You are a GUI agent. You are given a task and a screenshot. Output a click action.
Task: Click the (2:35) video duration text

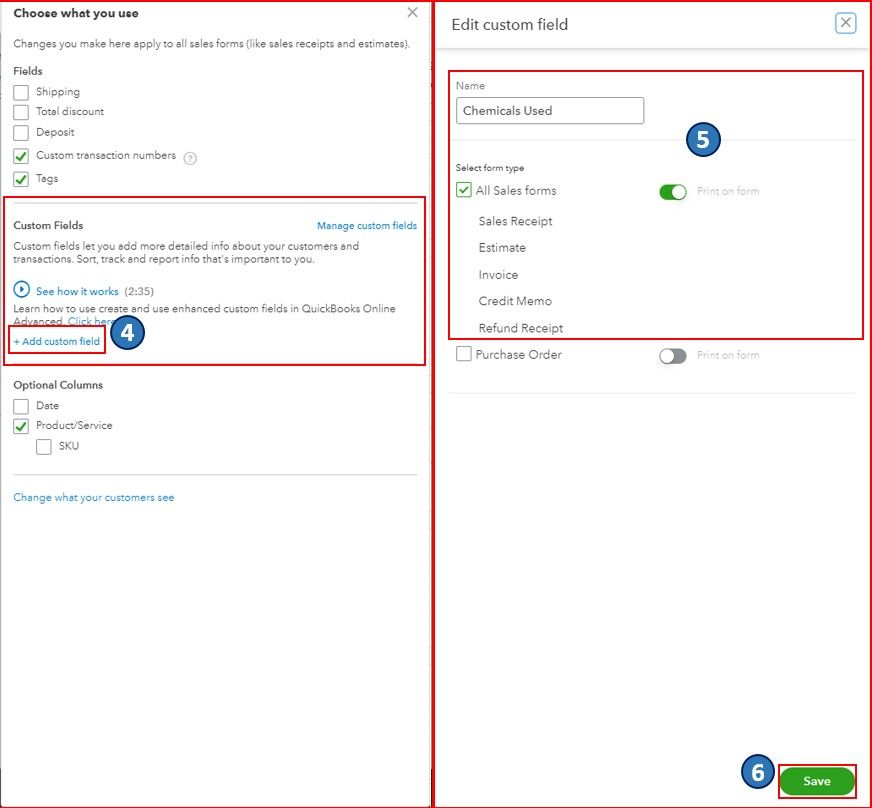139,291
